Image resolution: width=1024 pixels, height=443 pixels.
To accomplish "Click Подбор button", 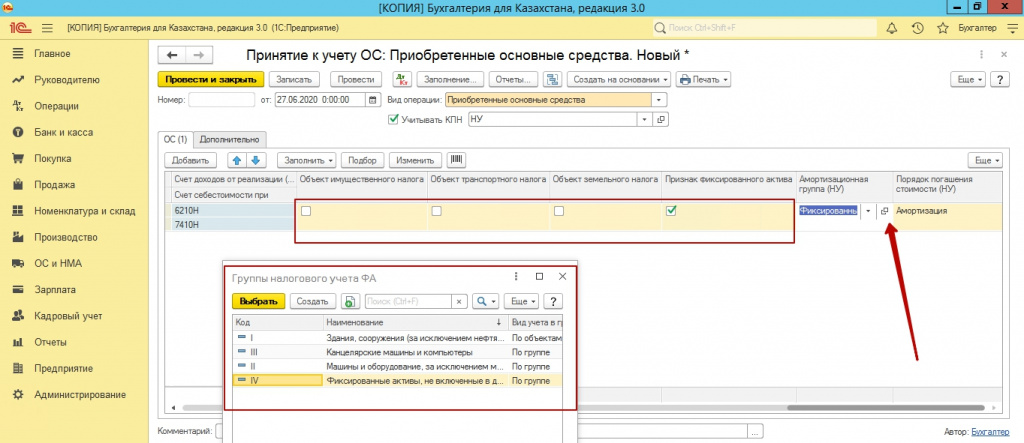I will pyautogui.click(x=362, y=160).
